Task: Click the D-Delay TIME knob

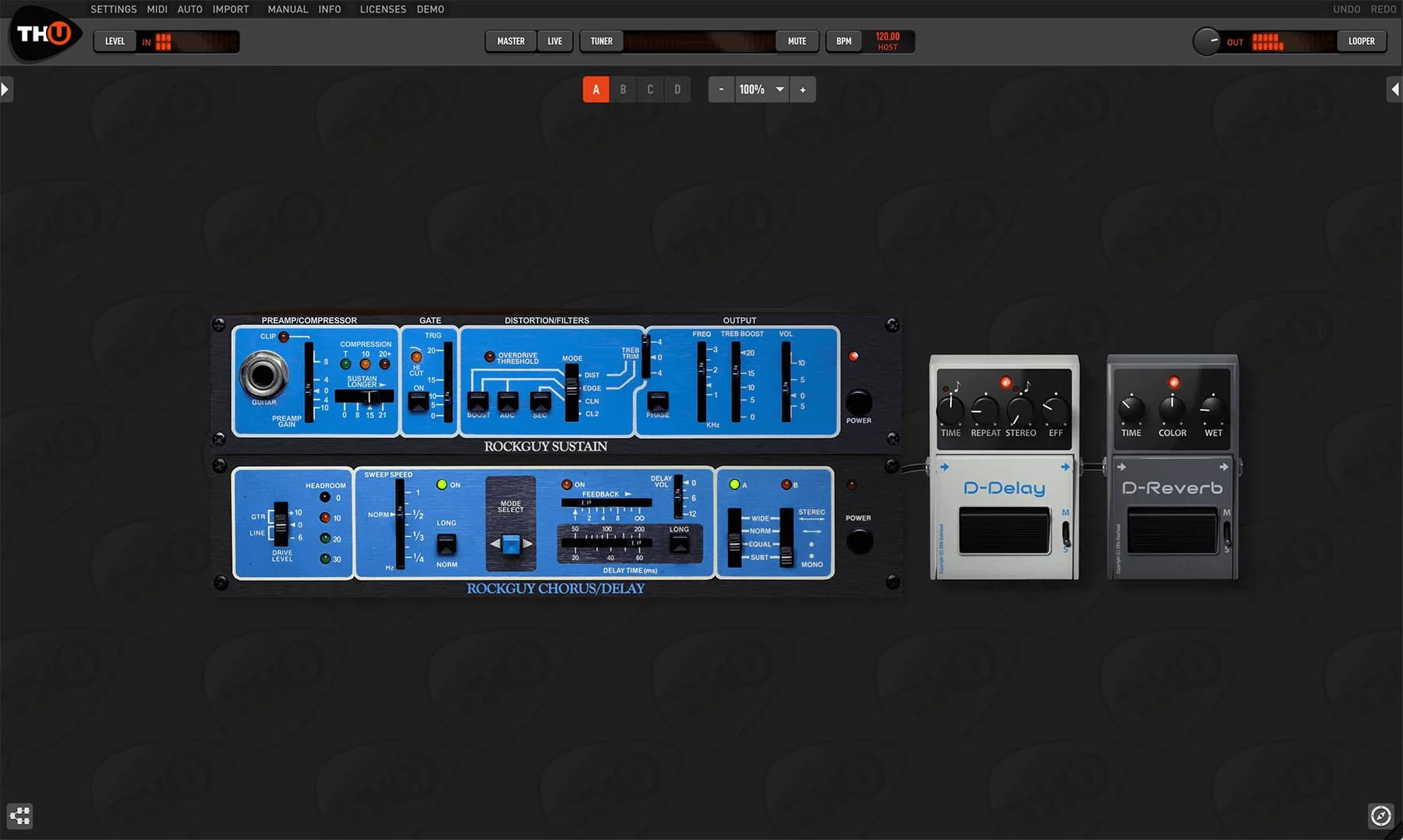Action: pos(950,410)
